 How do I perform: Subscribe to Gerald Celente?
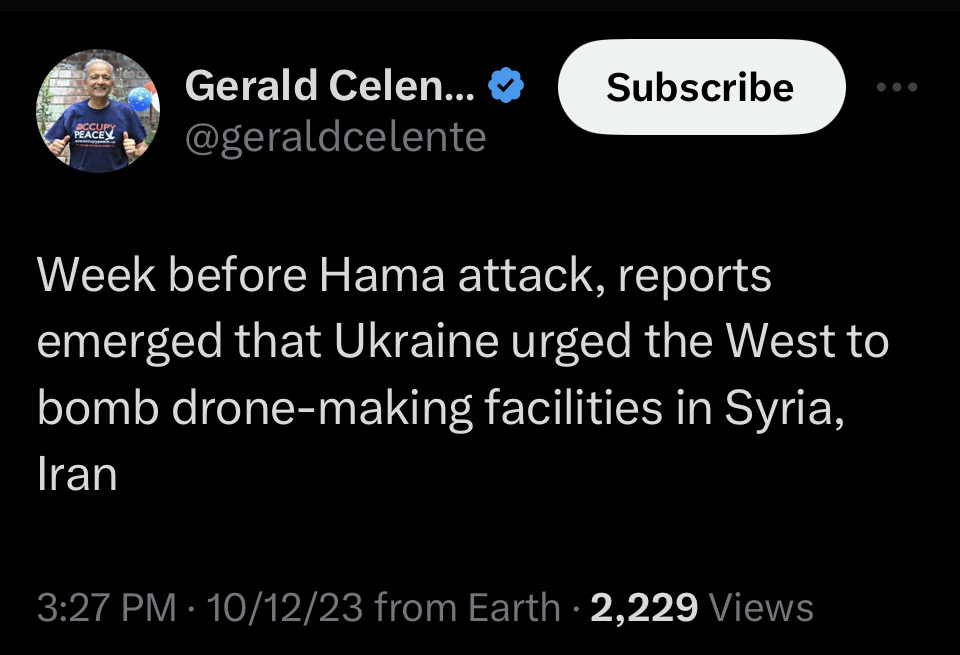pyautogui.click(x=702, y=87)
